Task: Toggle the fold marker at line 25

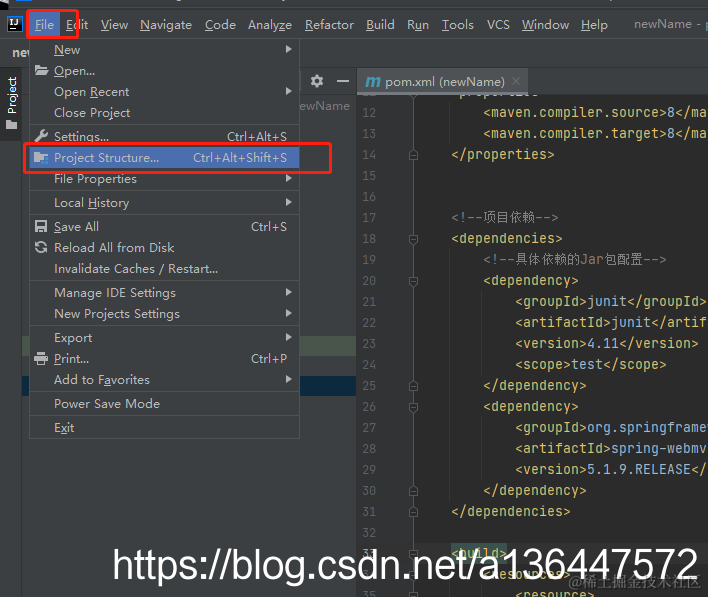Action: tap(413, 386)
